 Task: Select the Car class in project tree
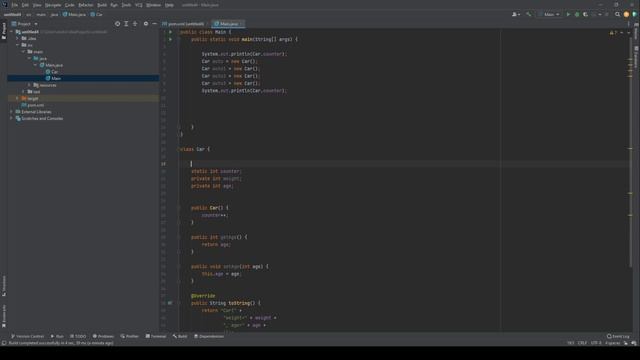pos(52,72)
